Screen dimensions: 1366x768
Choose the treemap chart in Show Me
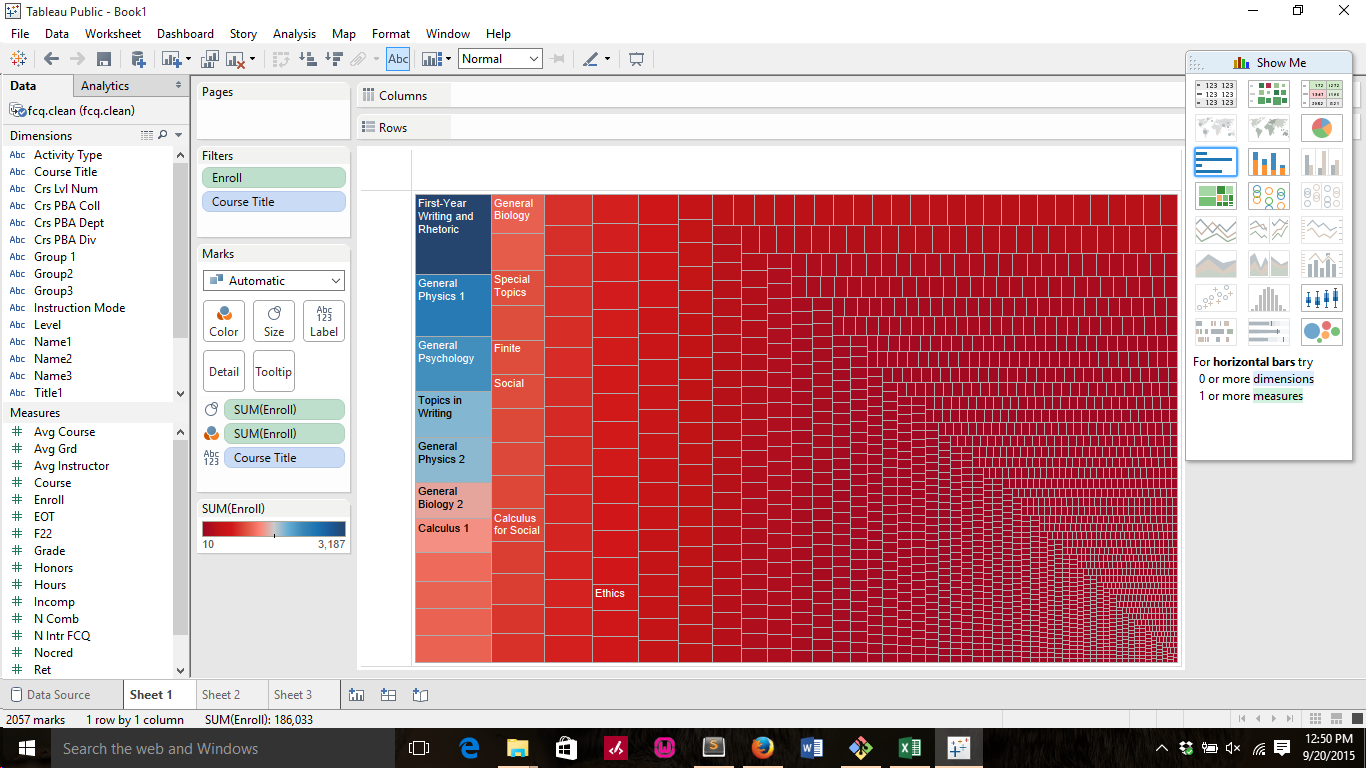pos(1215,196)
